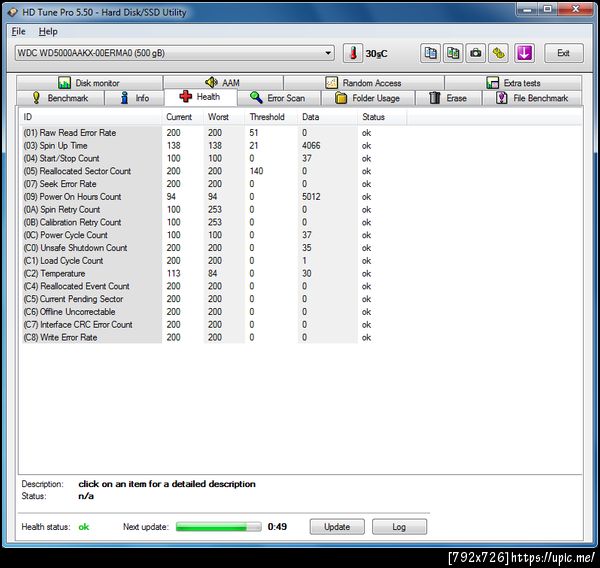Switch to the File Benchmark tab
The width and height of the screenshot is (600, 568).
[x=532, y=98]
